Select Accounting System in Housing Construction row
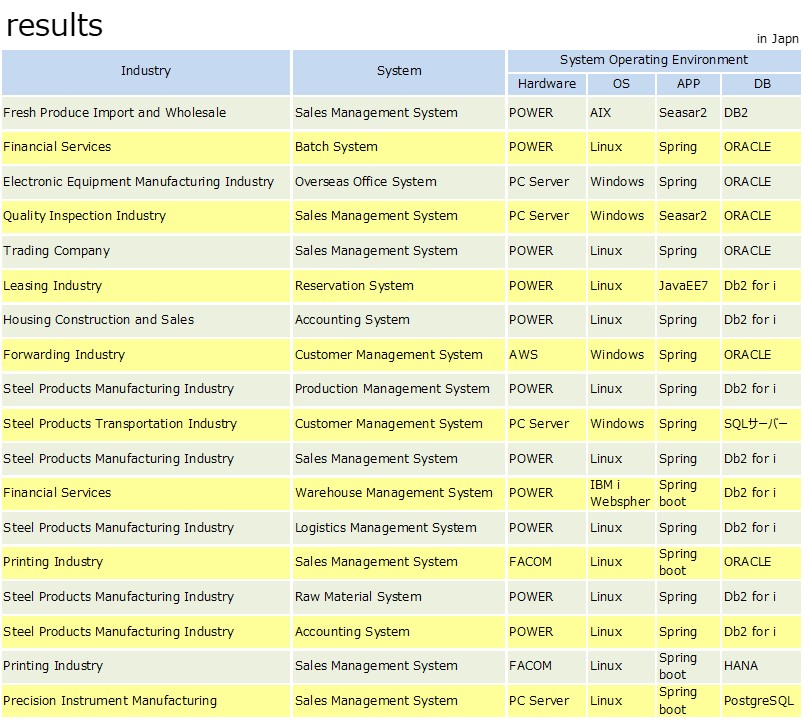Viewport: 804px width, 720px height. tap(399, 320)
